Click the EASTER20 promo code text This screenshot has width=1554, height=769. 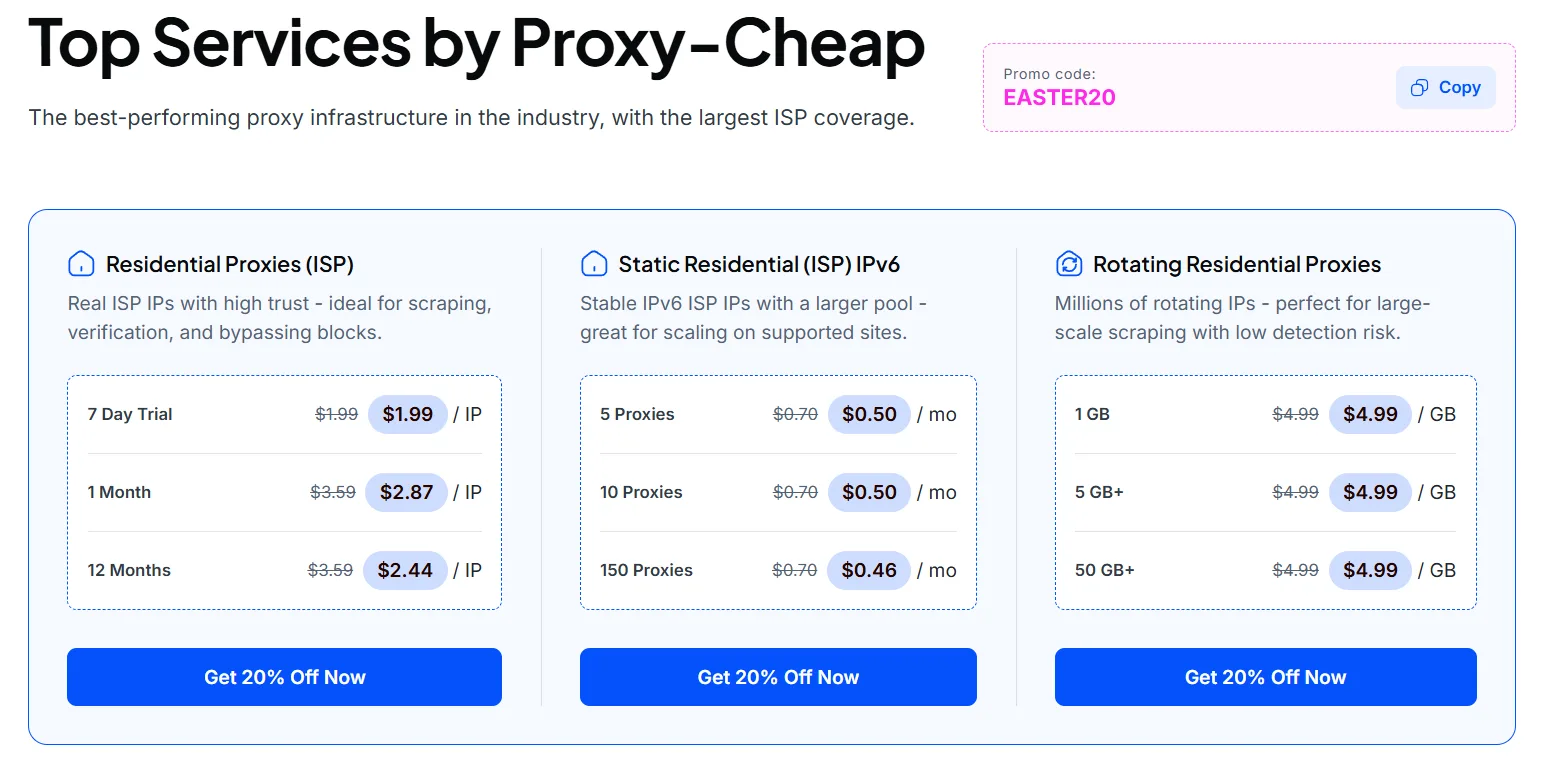(1059, 98)
